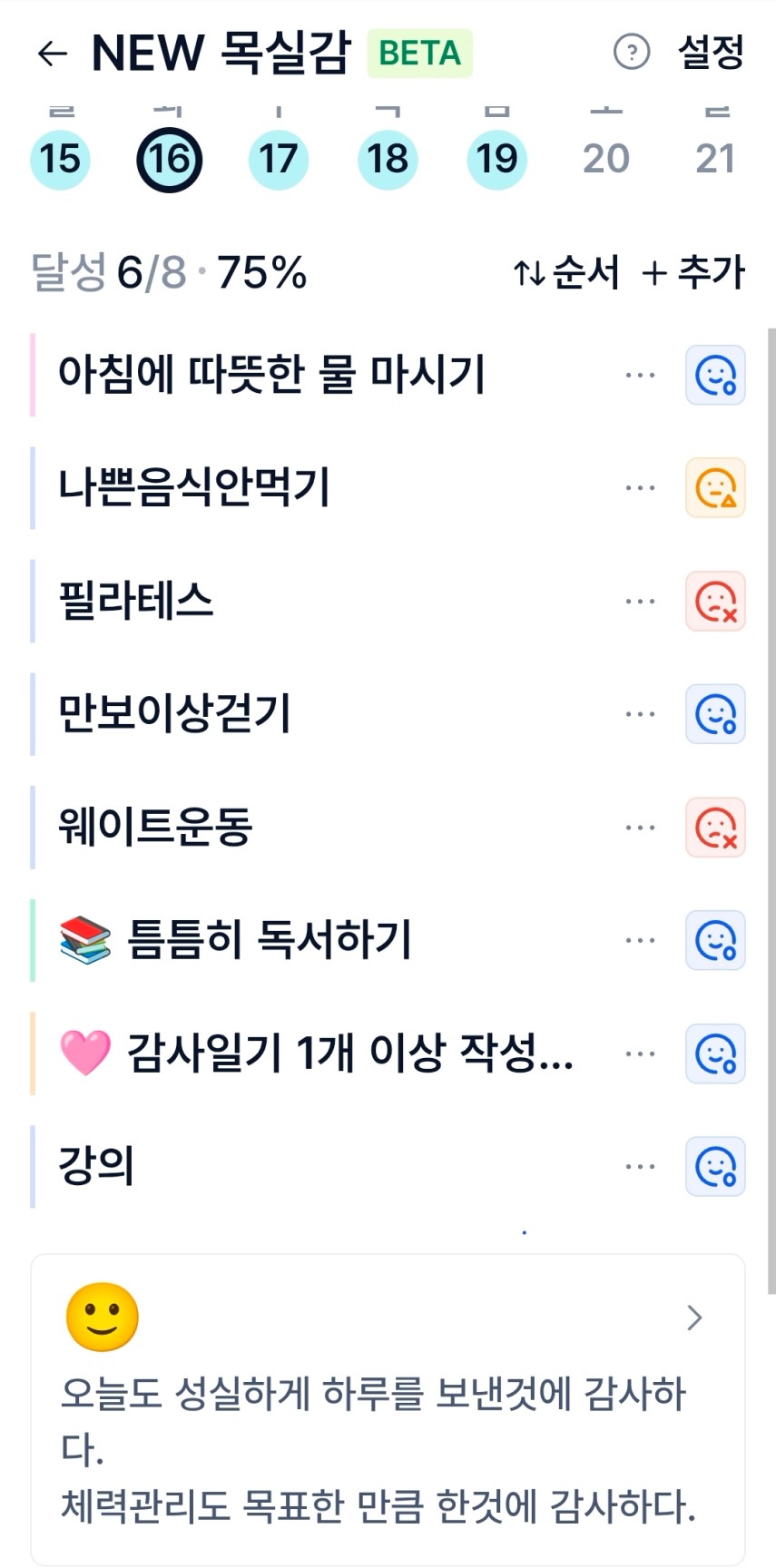Viewport: 776px width, 1568px height.
Task: Tap orange face icon for 나쁜음식안먹기
Action: pyautogui.click(x=715, y=488)
